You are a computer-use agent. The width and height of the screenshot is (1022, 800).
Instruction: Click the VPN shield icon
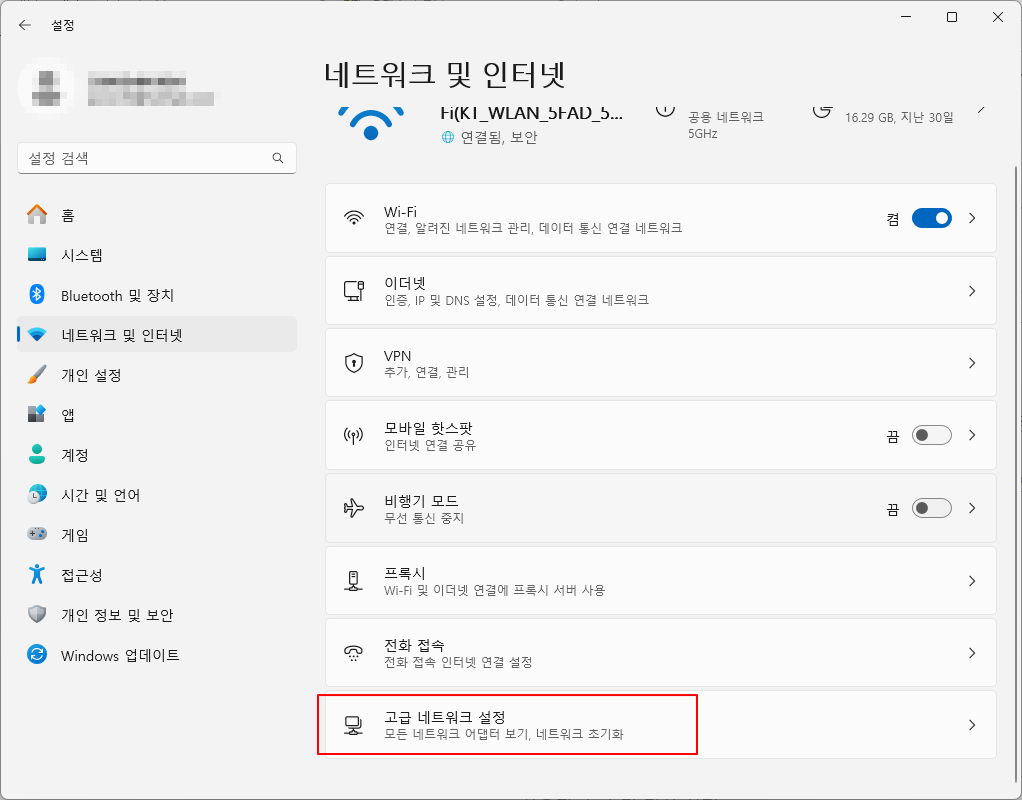(x=353, y=363)
